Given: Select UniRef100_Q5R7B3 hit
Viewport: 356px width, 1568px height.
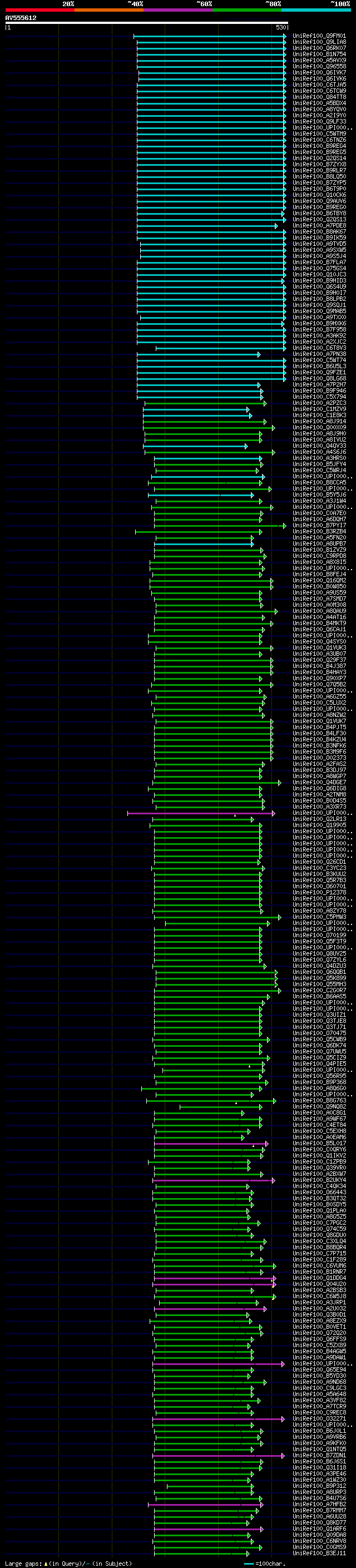Looking at the screenshot, I should click(x=319, y=880).
